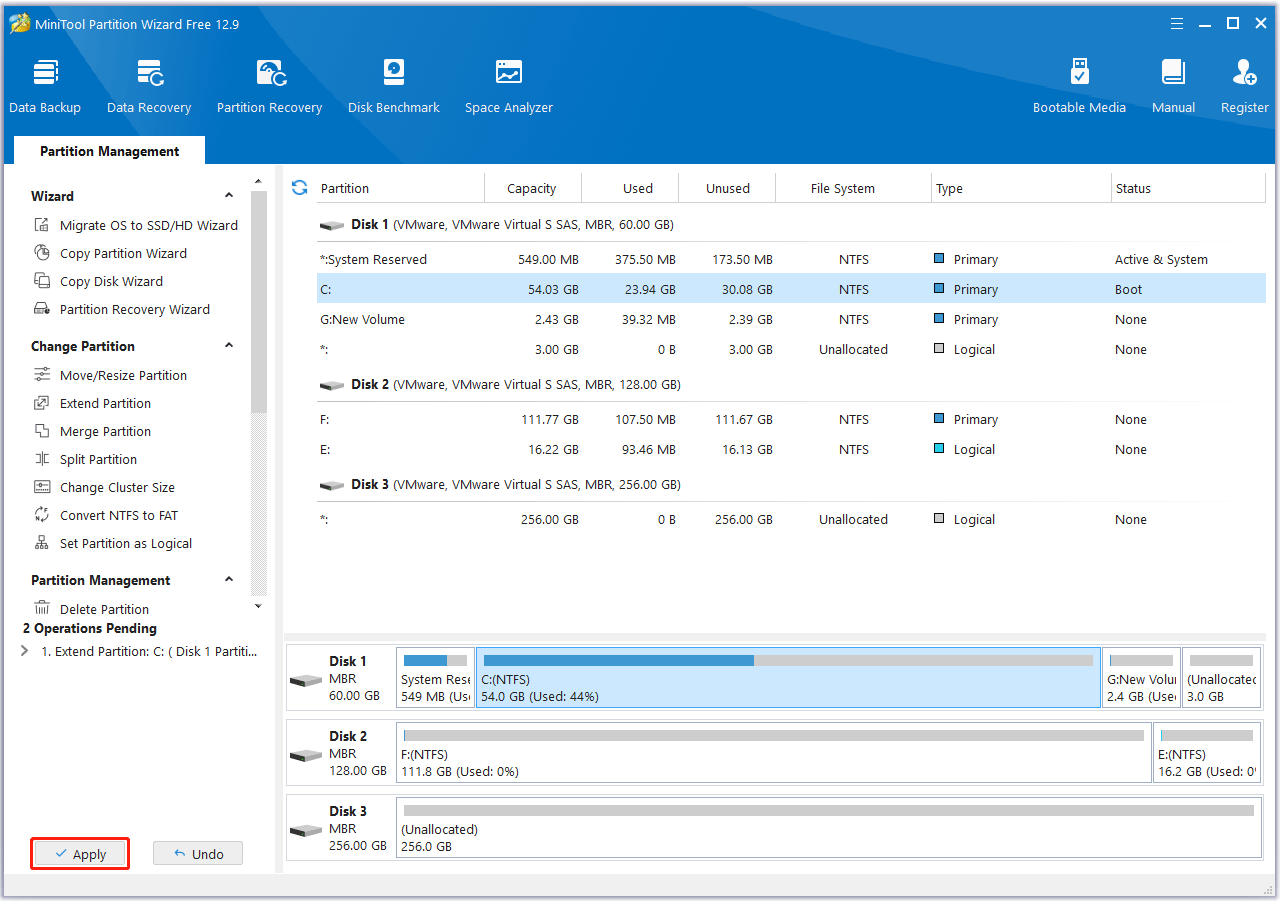The width and height of the screenshot is (1281, 901).
Task: Select C:(NTFS) block in disk map
Action: pyautogui.click(x=788, y=677)
